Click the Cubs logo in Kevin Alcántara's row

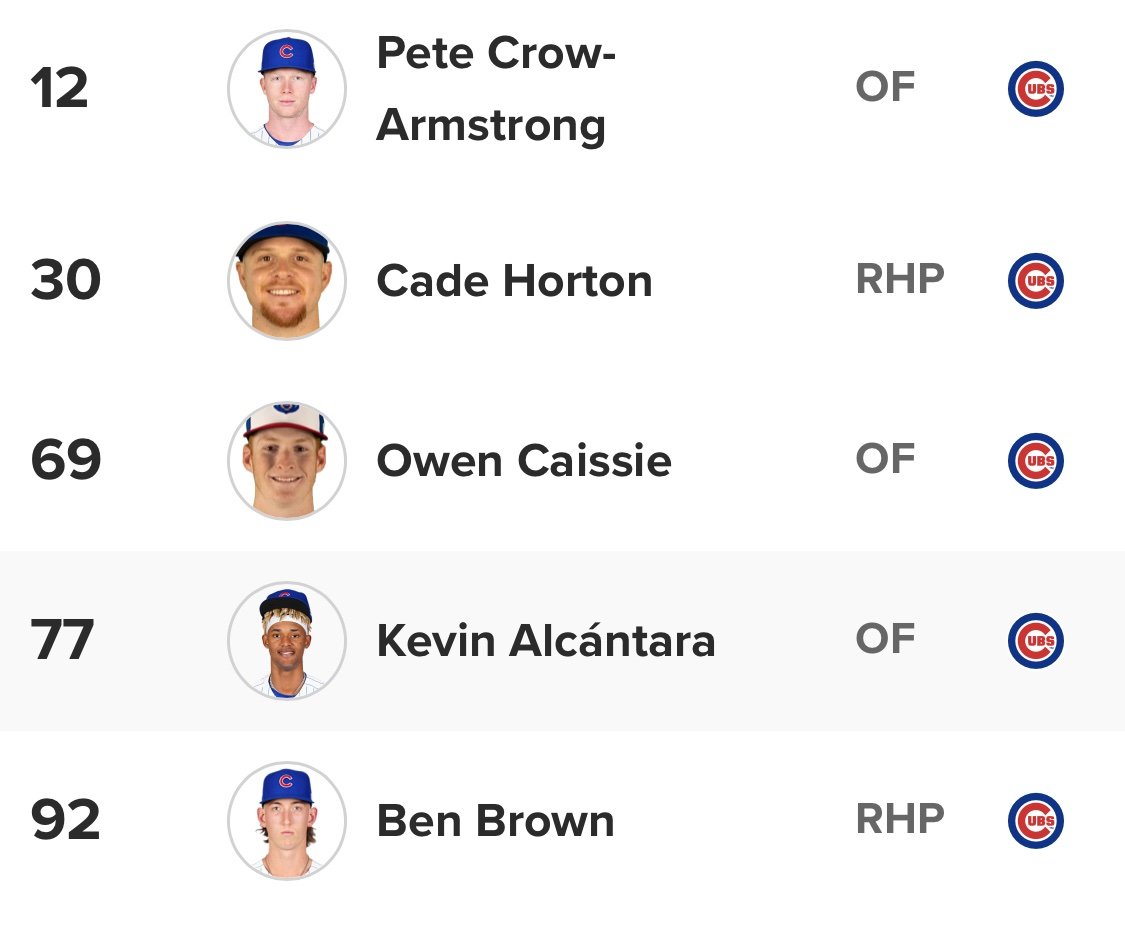[1035, 641]
